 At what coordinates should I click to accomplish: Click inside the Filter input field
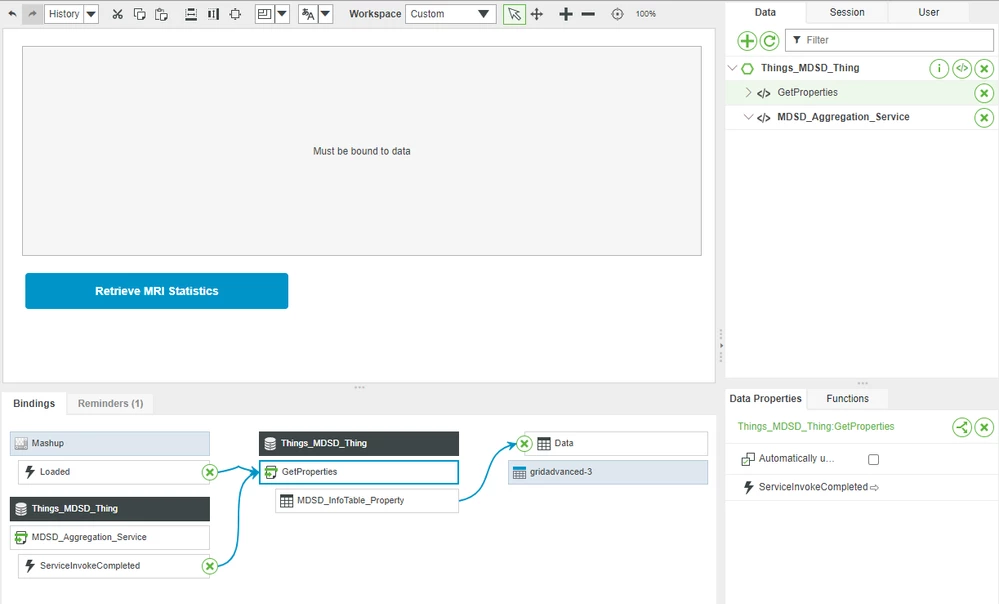click(890, 39)
